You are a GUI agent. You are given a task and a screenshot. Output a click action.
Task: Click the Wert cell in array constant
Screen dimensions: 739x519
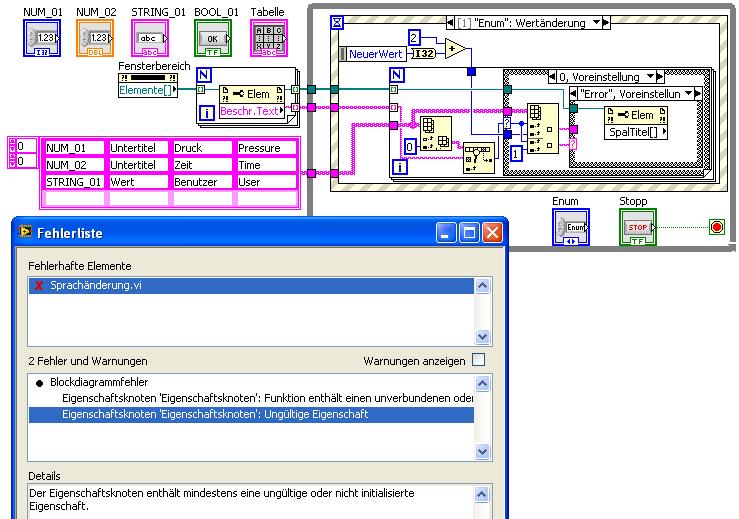pos(138,182)
